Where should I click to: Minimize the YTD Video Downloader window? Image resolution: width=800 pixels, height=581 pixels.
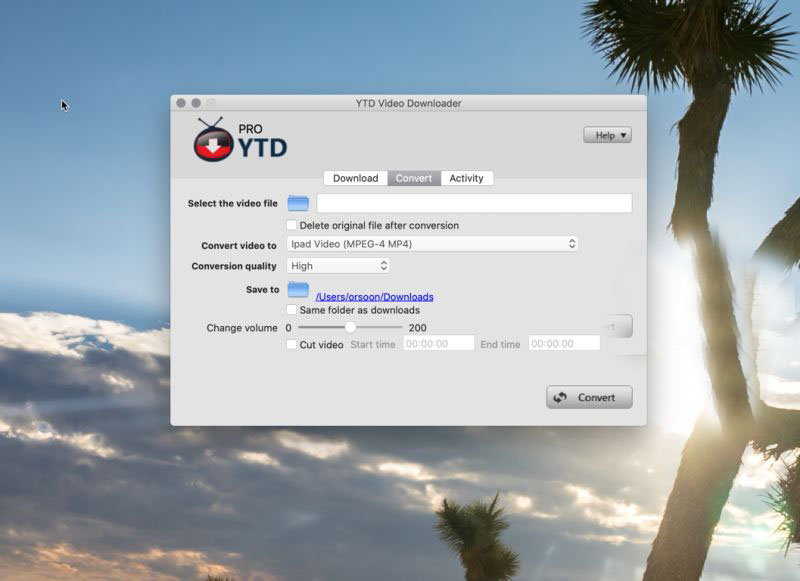pyautogui.click(x=196, y=103)
